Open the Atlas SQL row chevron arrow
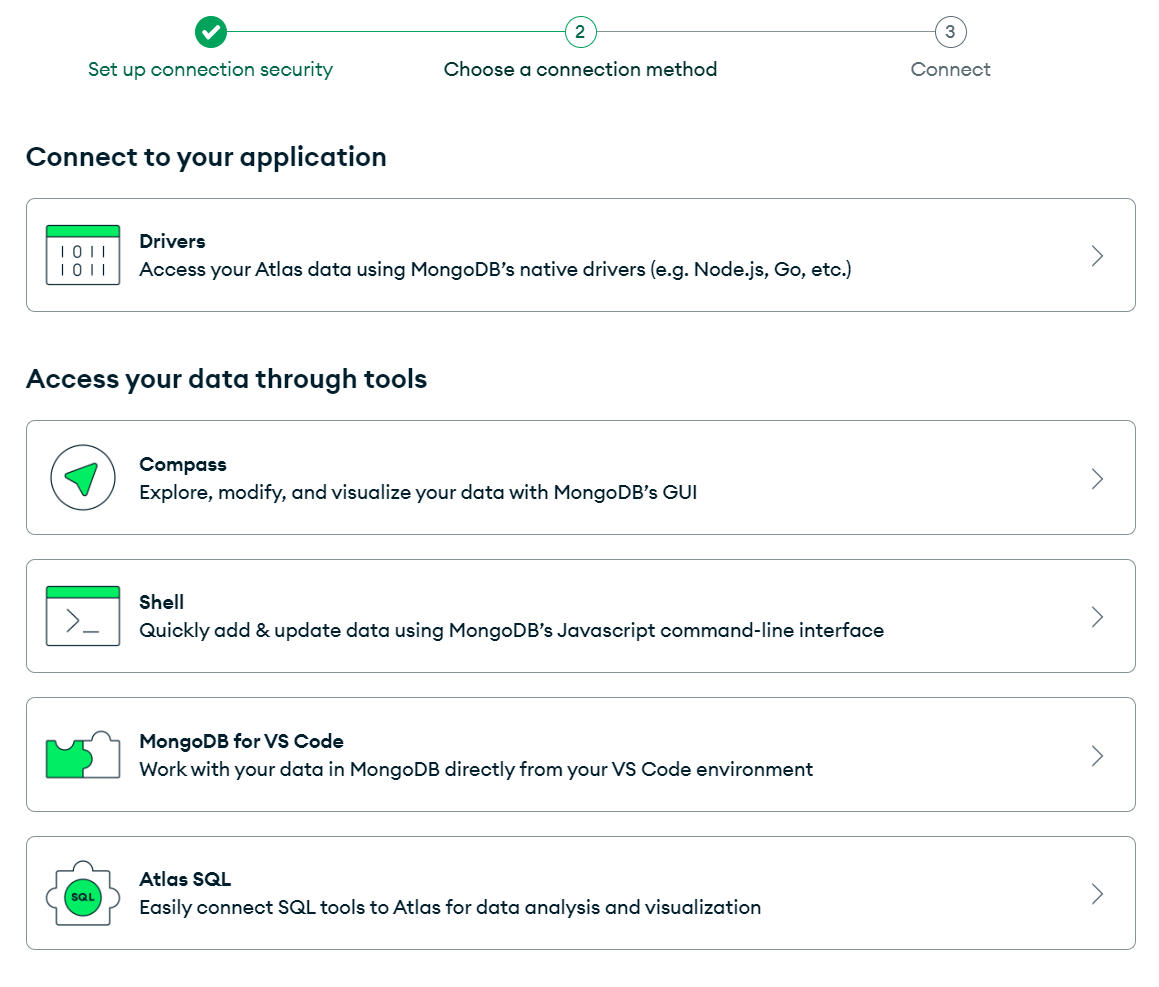The width and height of the screenshot is (1159, 987). click(x=1098, y=894)
